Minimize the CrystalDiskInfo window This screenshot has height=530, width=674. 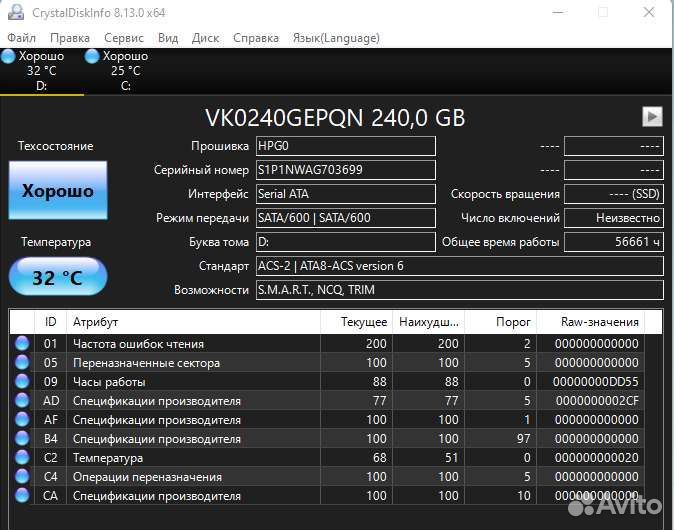558,12
